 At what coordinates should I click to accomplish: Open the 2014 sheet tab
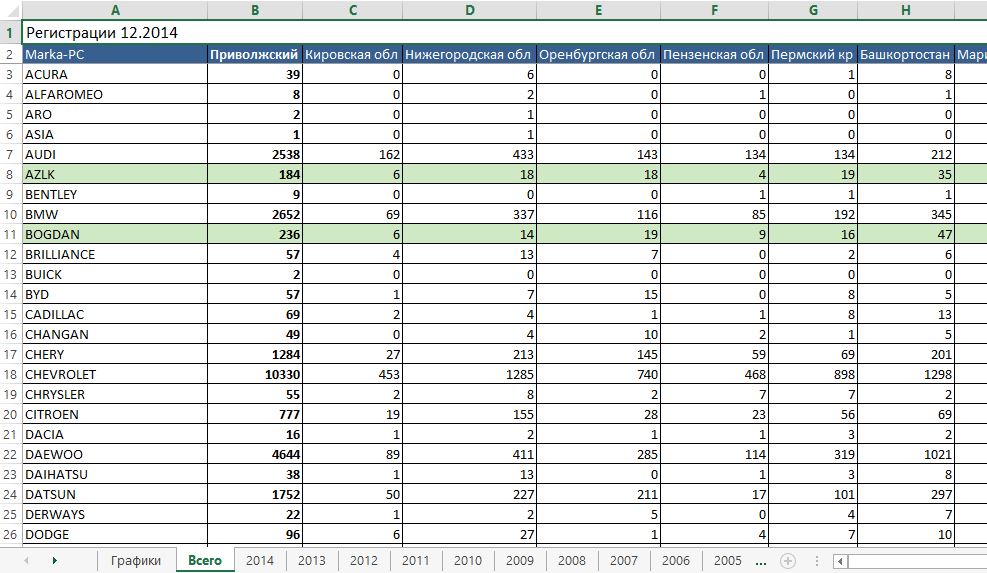(260, 561)
